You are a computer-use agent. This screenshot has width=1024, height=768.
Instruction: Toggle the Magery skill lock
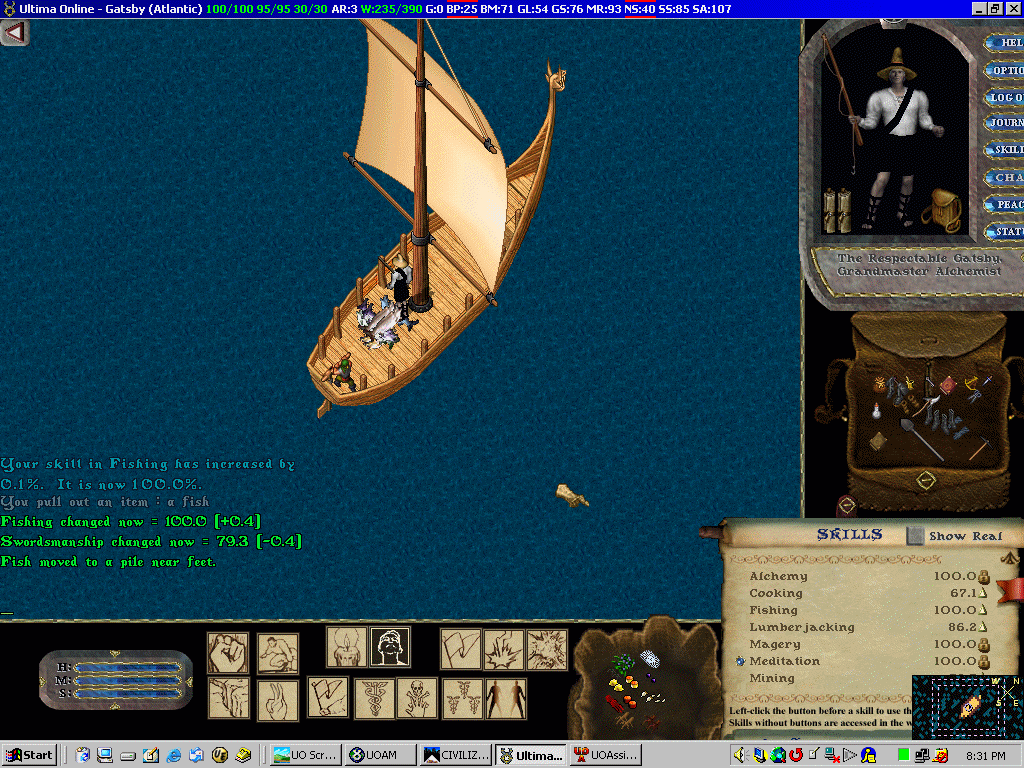983,644
